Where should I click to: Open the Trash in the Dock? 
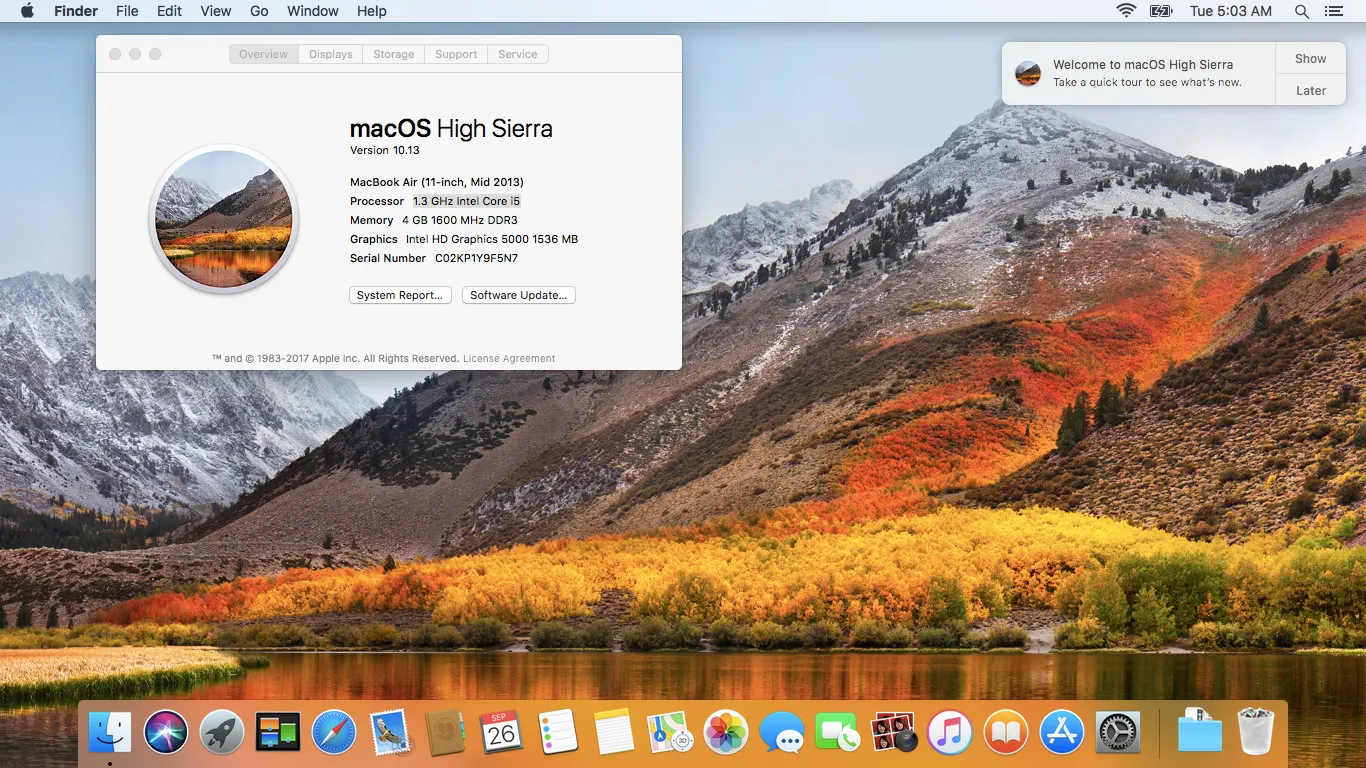point(1255,731)
